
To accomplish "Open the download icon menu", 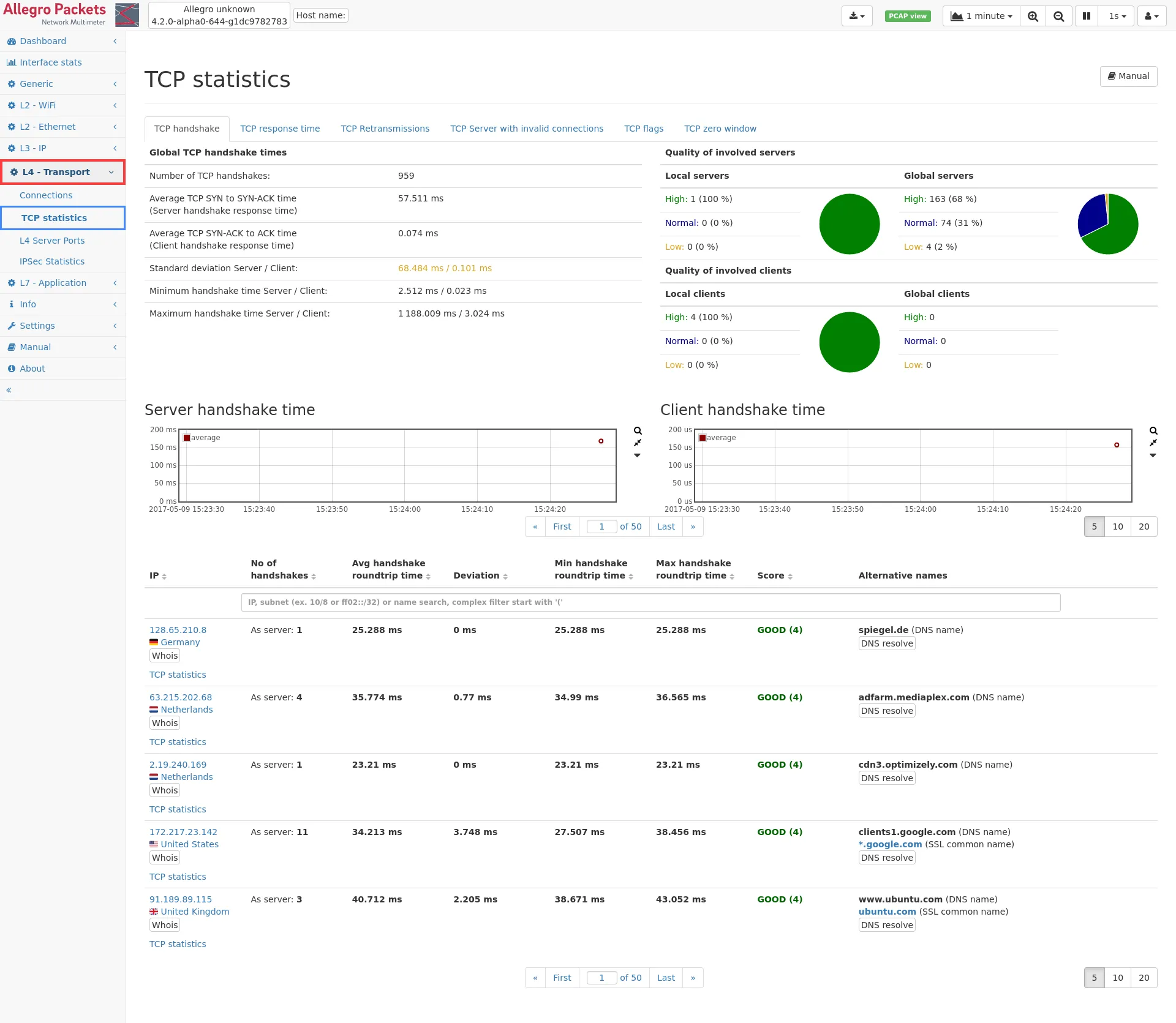I will 856,16.
